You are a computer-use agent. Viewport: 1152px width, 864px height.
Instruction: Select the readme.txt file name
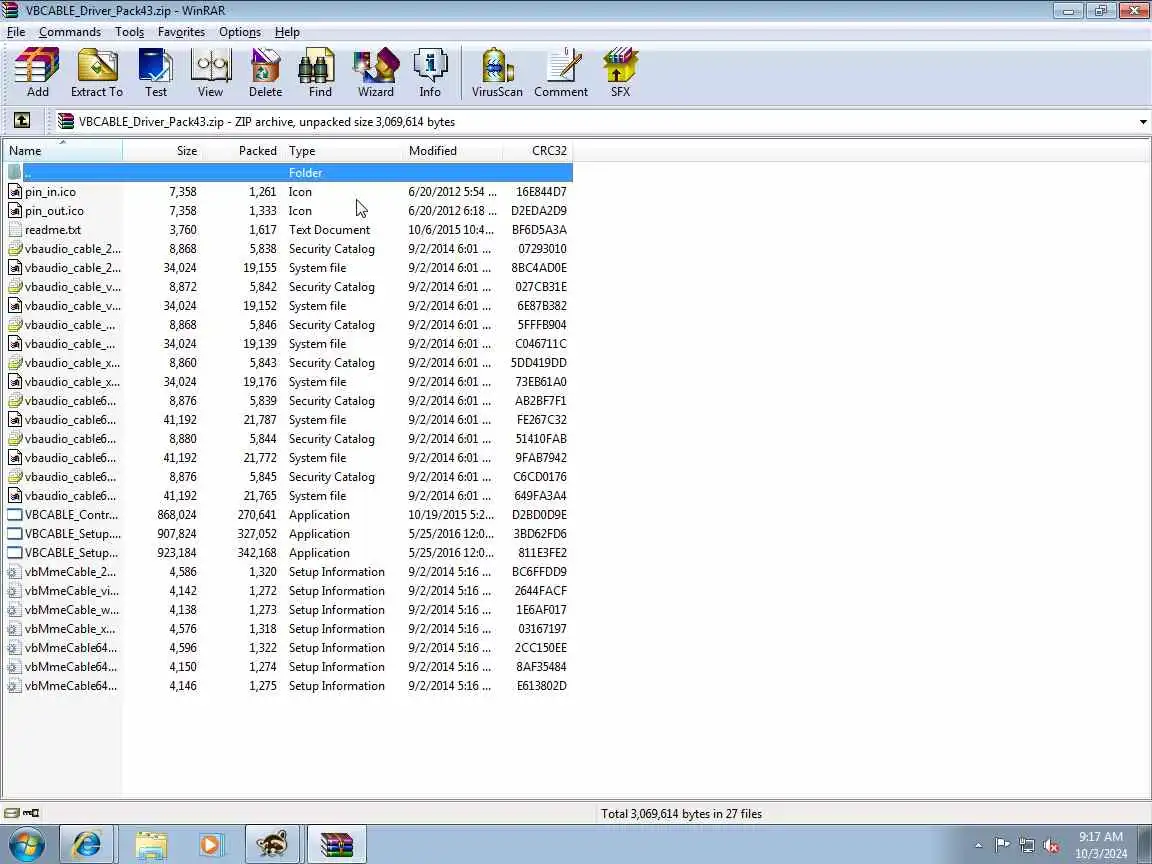tap(53, 230)
